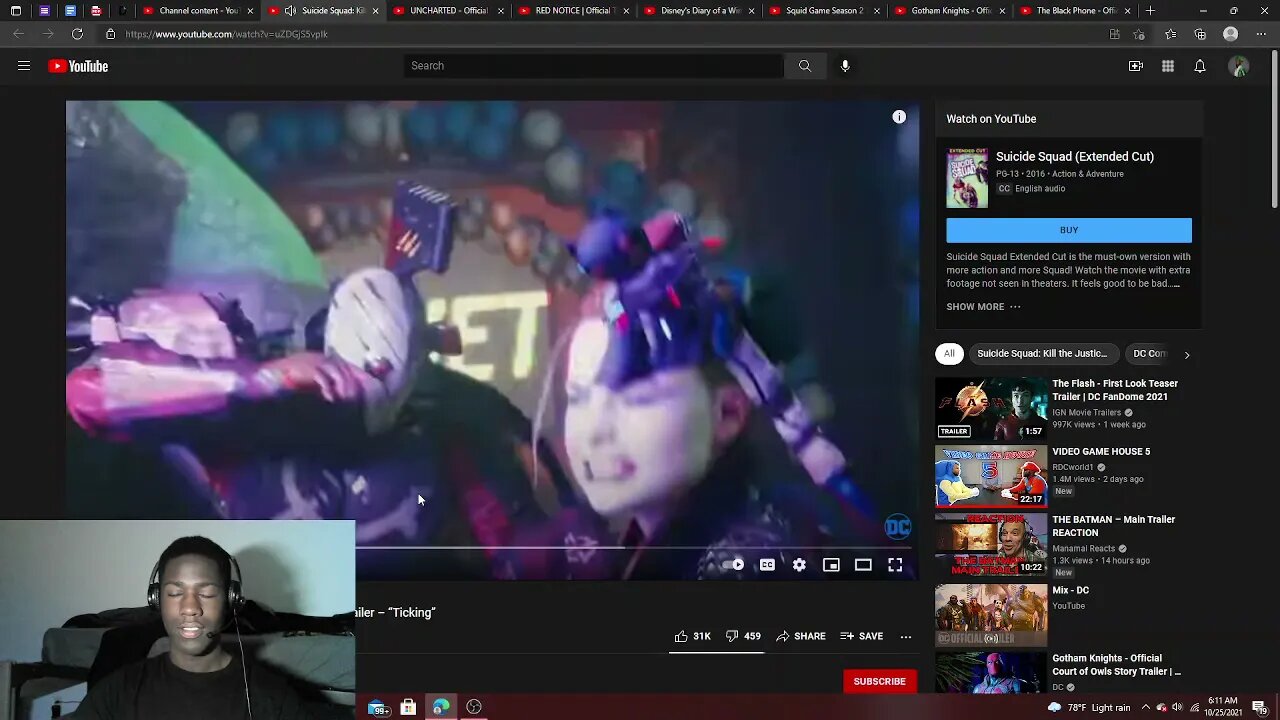Save the video to a playlist
The width and height of the screenshot is (1280, 720).
(862, 636)
